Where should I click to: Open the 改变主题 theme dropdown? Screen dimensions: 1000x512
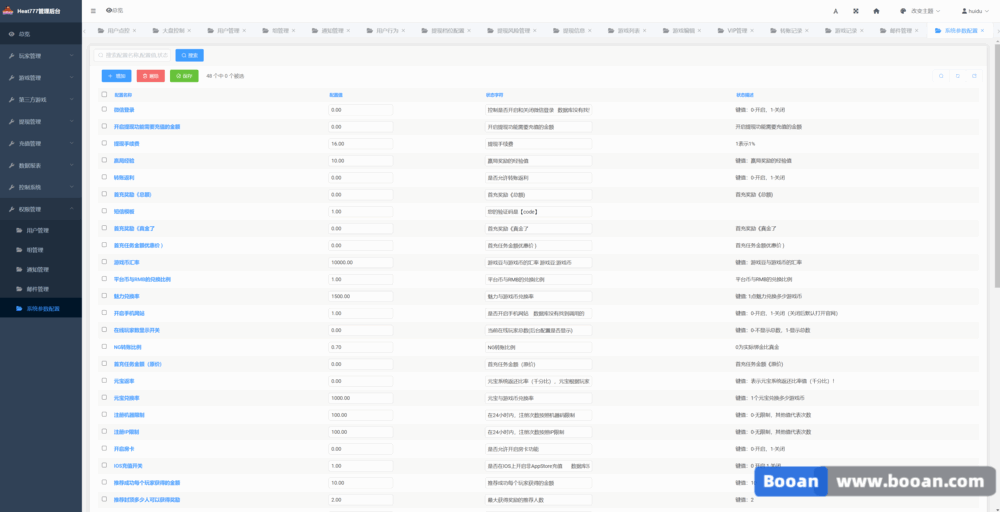pos(921,10)
